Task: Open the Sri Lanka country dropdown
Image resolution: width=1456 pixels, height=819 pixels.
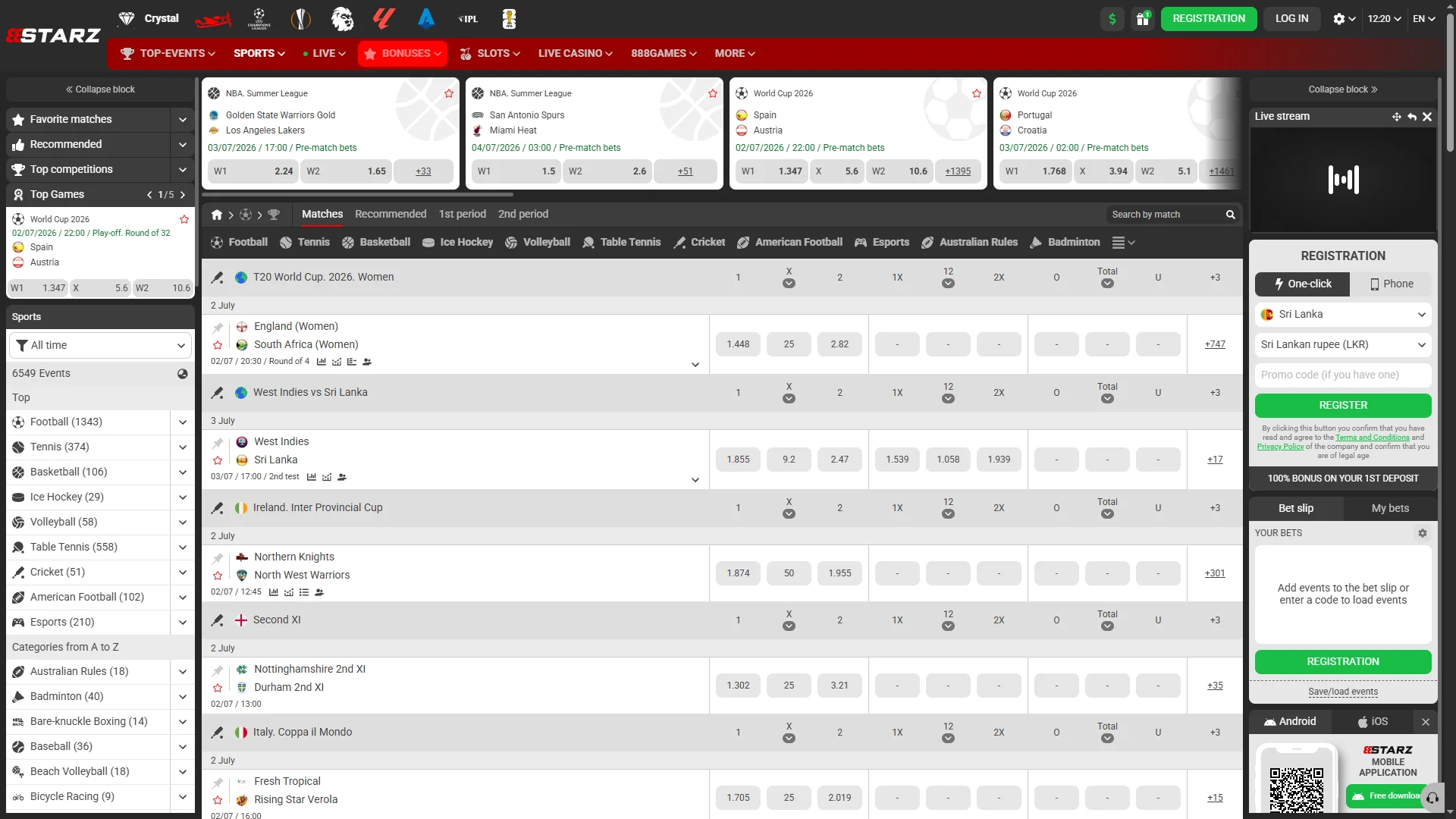Action: [x=1343, y=315]
